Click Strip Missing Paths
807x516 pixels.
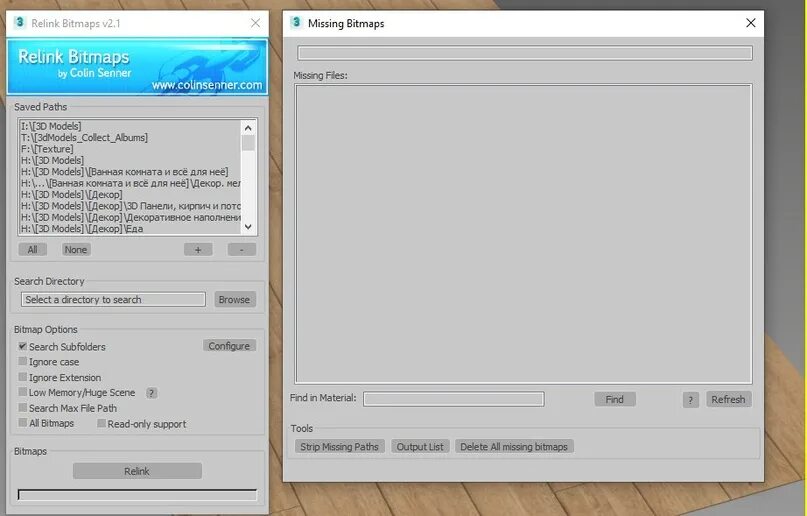click(x=340, y=447)
